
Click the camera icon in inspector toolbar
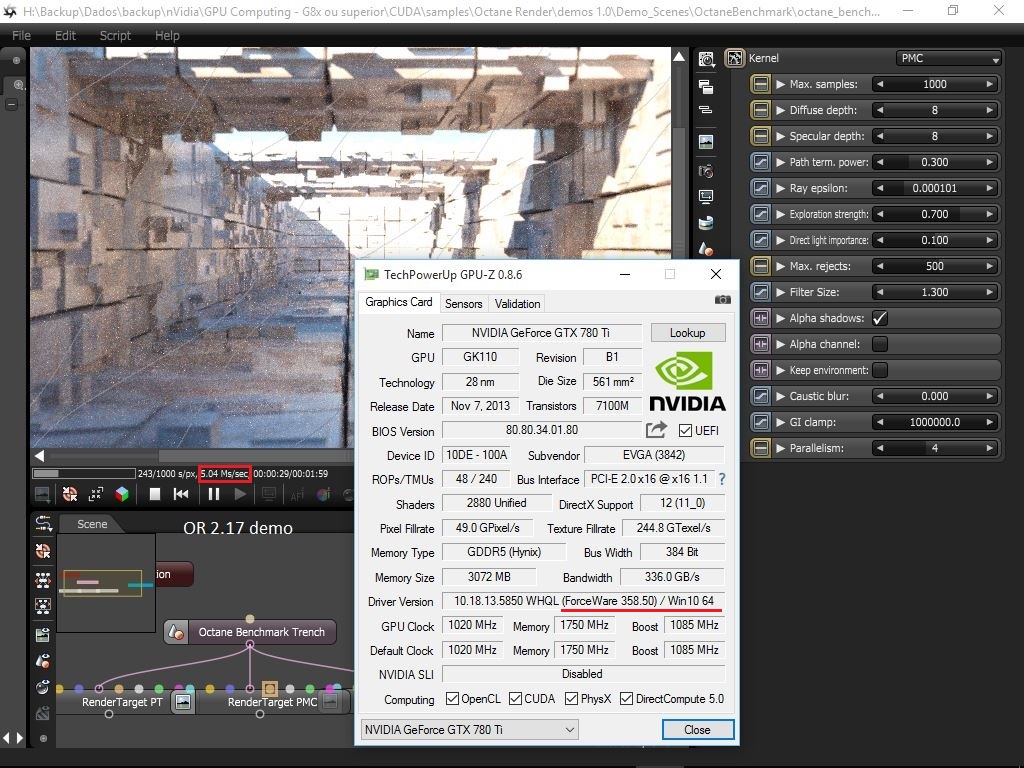(706, 171)
